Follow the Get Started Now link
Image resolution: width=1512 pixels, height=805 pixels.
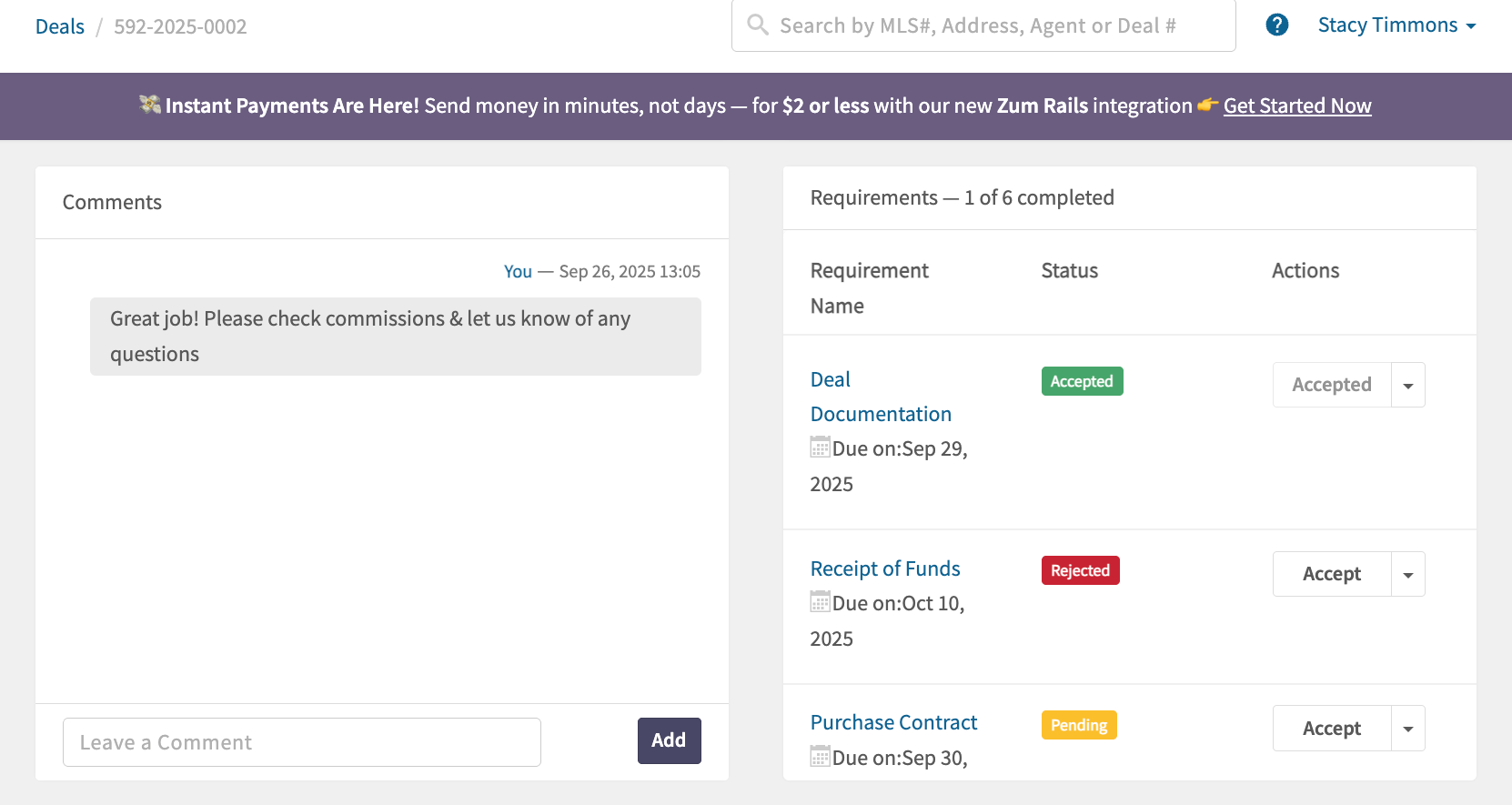coord(1296,106)
